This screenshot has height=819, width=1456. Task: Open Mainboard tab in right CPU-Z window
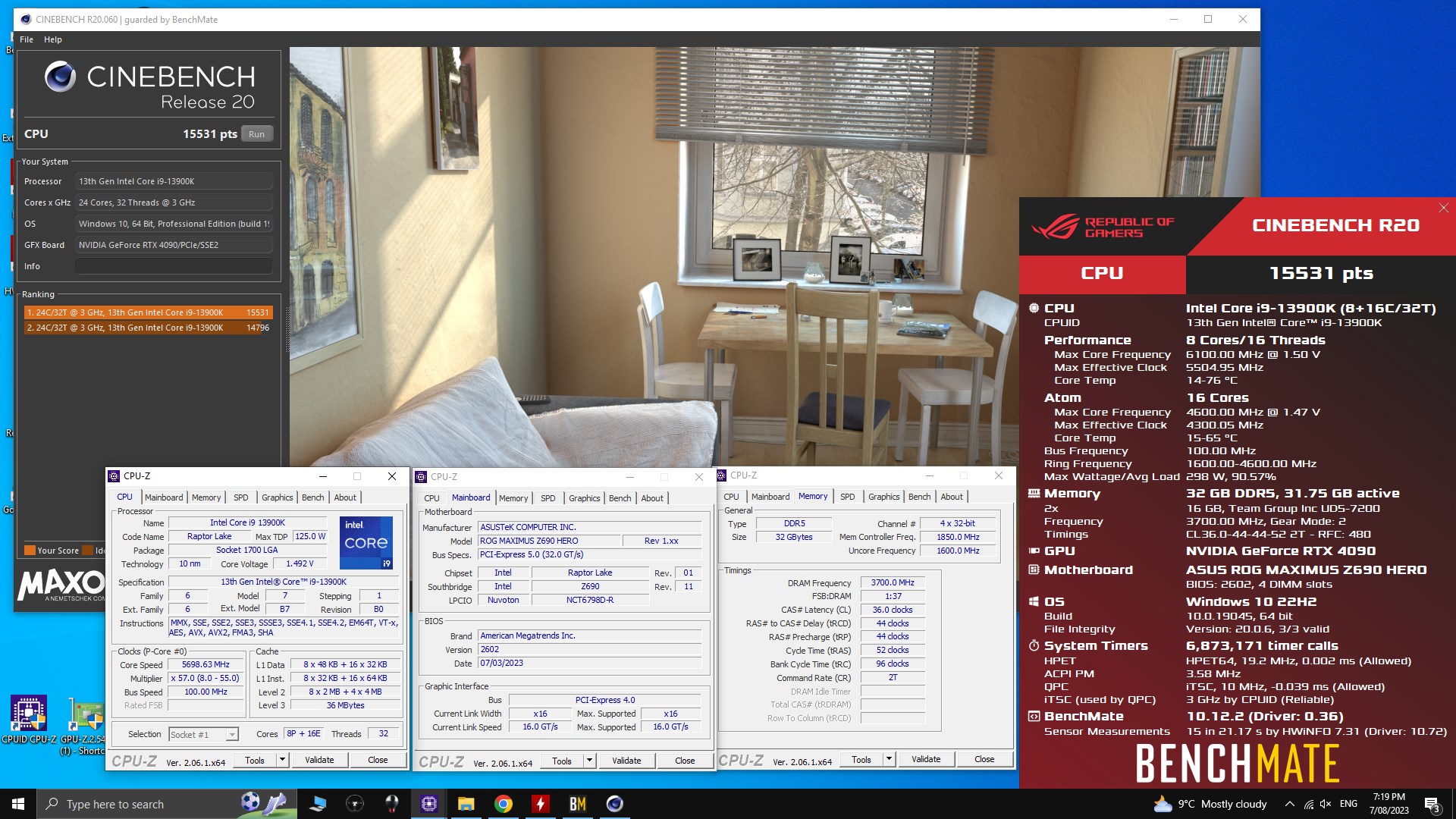click(770, 497)
